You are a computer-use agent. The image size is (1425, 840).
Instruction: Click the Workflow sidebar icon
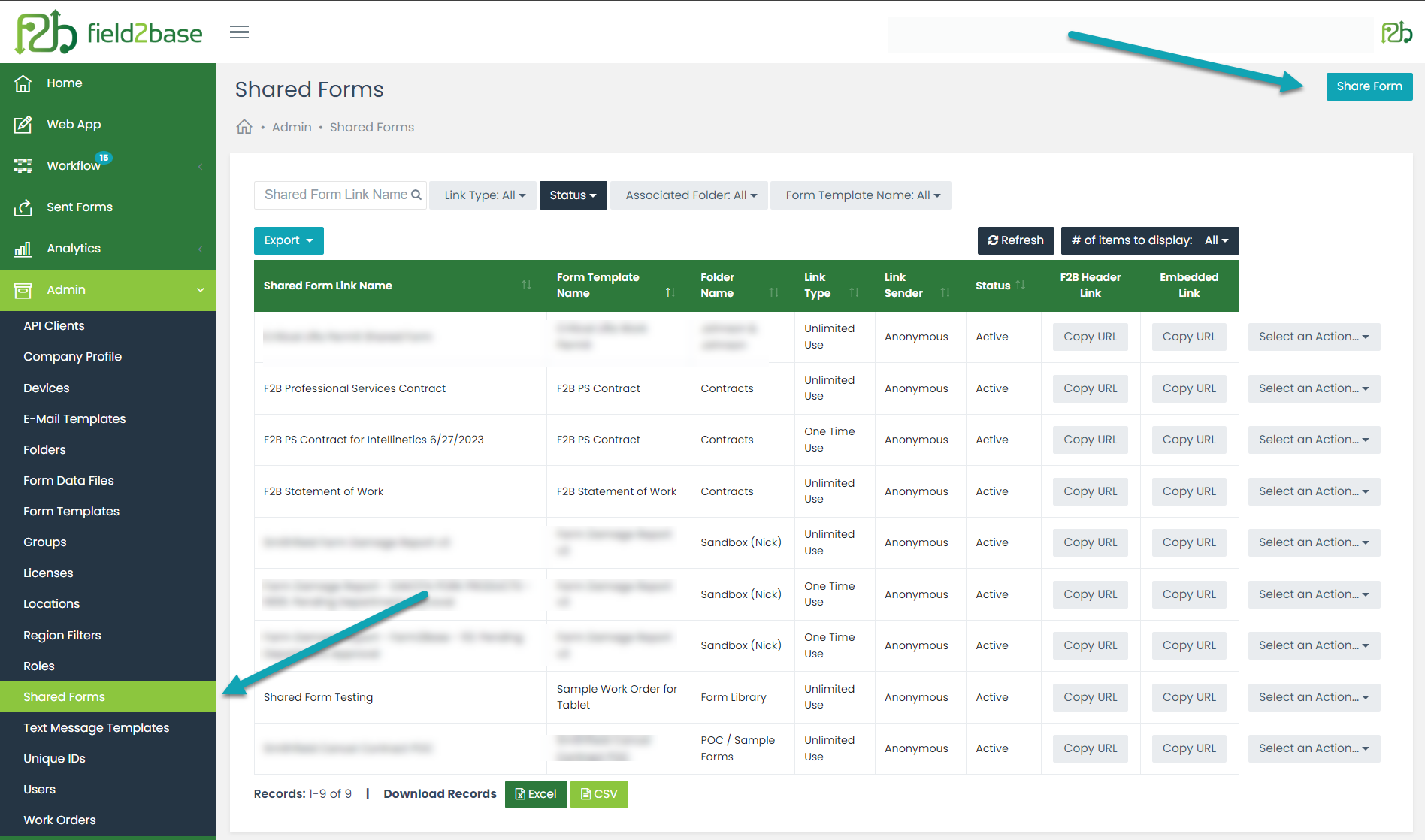(23, 166)
